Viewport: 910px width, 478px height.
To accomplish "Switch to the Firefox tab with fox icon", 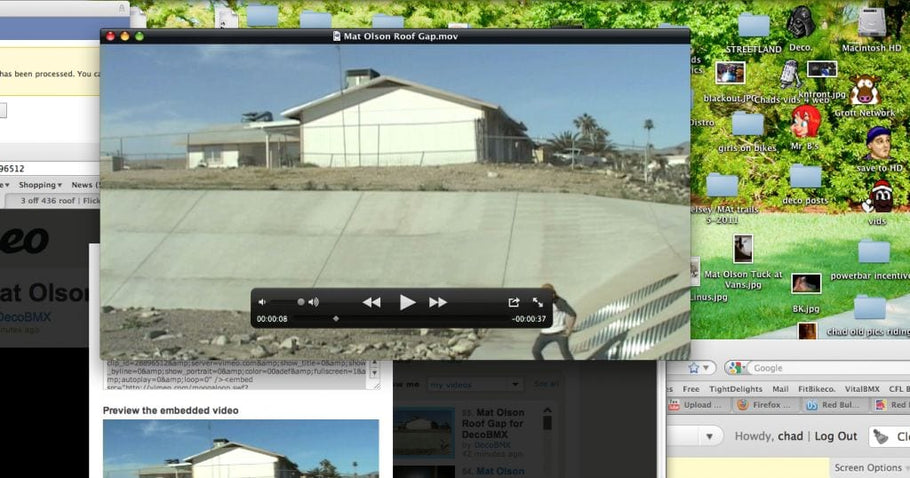I will click(x=765, y=405).
